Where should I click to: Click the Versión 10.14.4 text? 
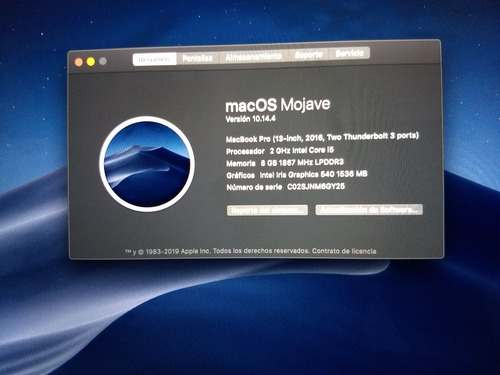pyautogui.click(x=250, y=119)
